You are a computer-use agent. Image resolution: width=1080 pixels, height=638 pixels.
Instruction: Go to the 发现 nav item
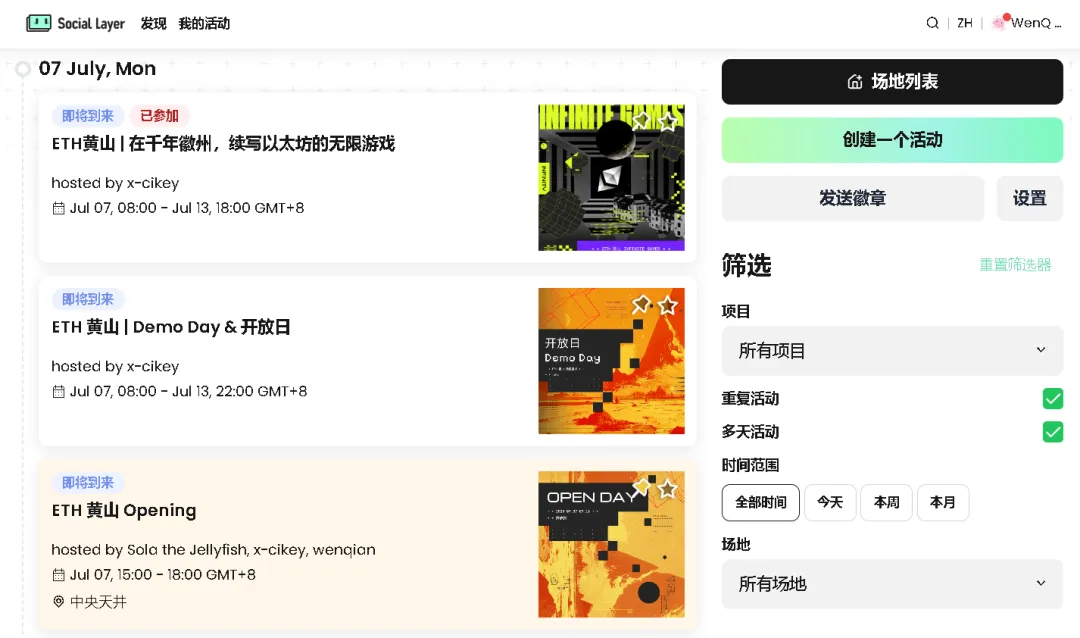point(153,23)
